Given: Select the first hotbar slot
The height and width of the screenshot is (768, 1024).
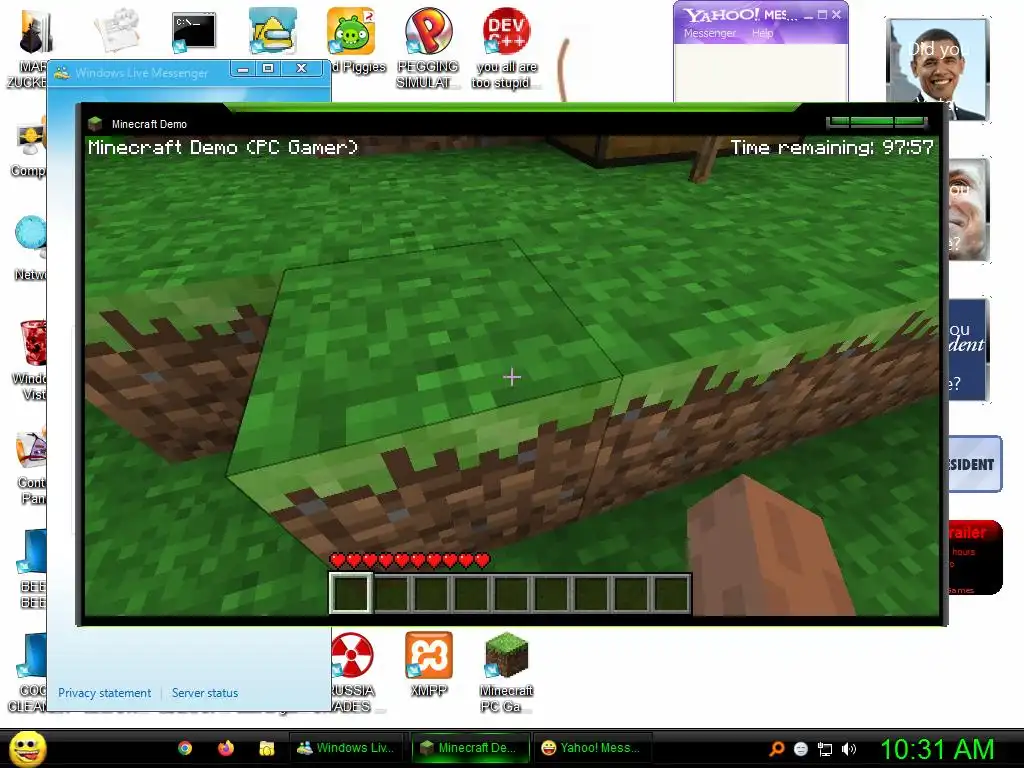Looking at the screenshot, I should click(351, 593).
